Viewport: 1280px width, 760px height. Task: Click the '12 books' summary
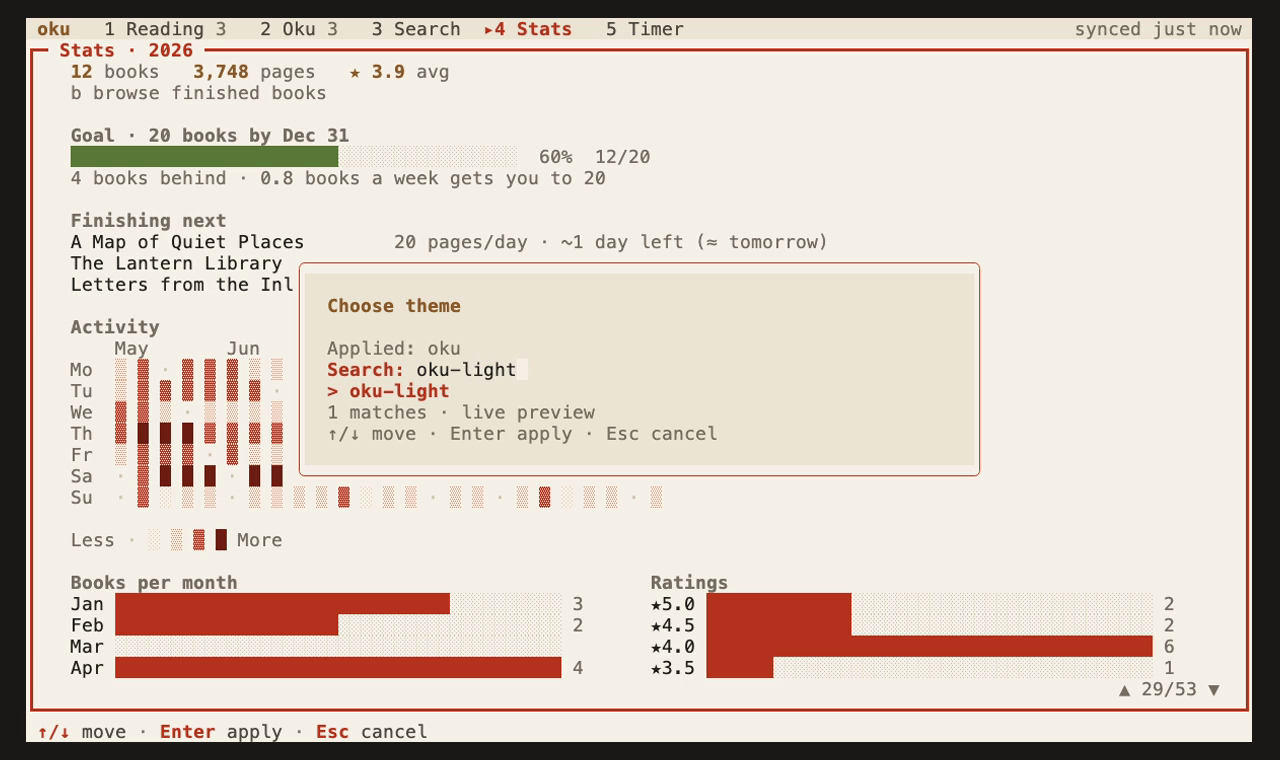coord(115,72)
